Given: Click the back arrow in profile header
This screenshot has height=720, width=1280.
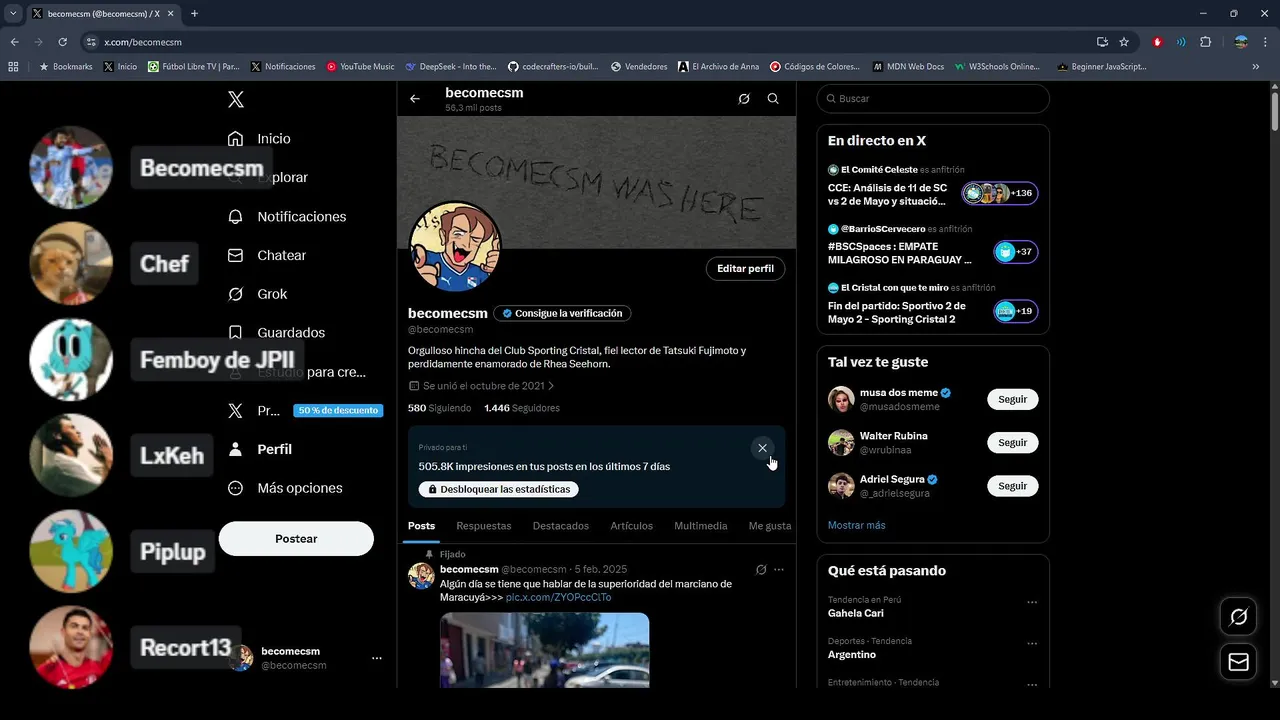Looking at the screenshot, I should click(415, 99).
